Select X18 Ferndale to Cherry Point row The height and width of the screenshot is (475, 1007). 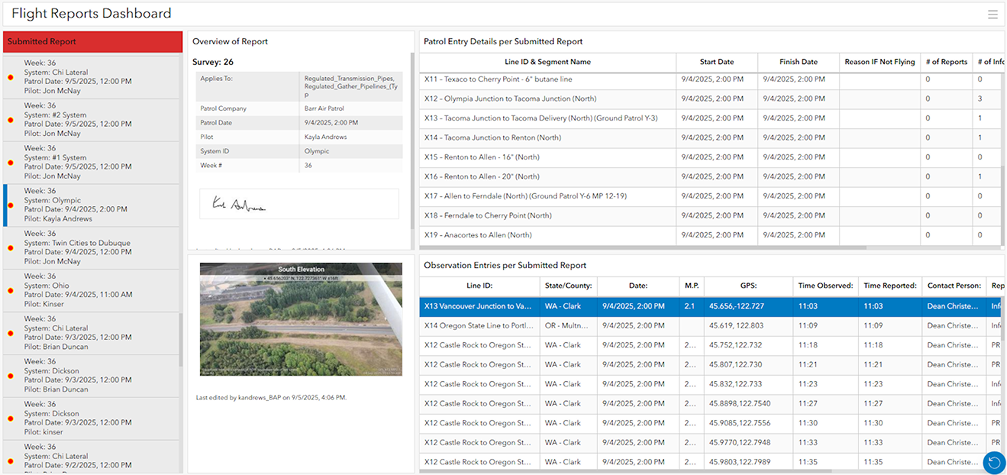click(709, 216)
